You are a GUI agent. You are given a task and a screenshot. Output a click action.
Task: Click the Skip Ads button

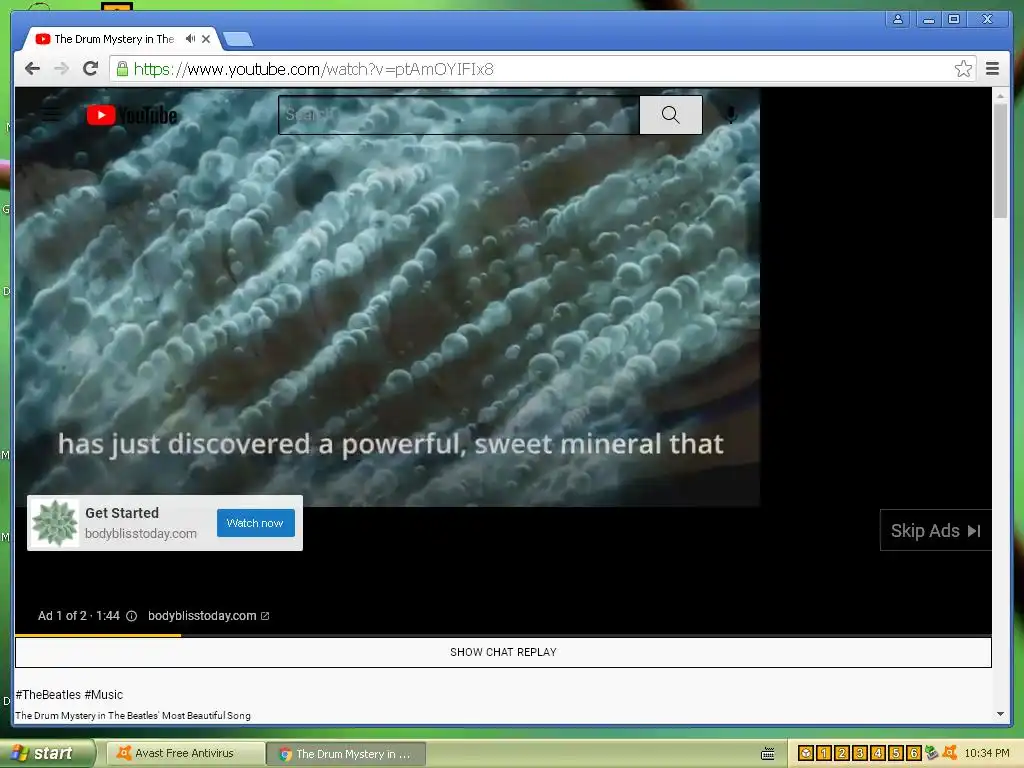click(935, 530)
